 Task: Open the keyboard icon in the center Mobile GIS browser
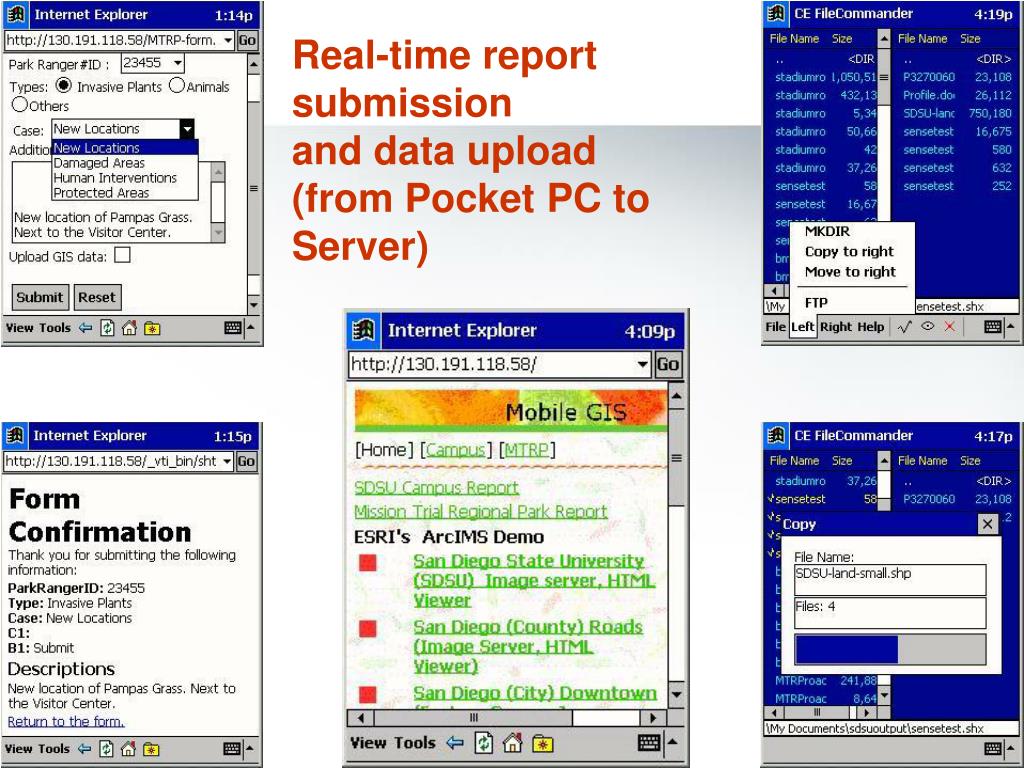click(x=648, y=743)
